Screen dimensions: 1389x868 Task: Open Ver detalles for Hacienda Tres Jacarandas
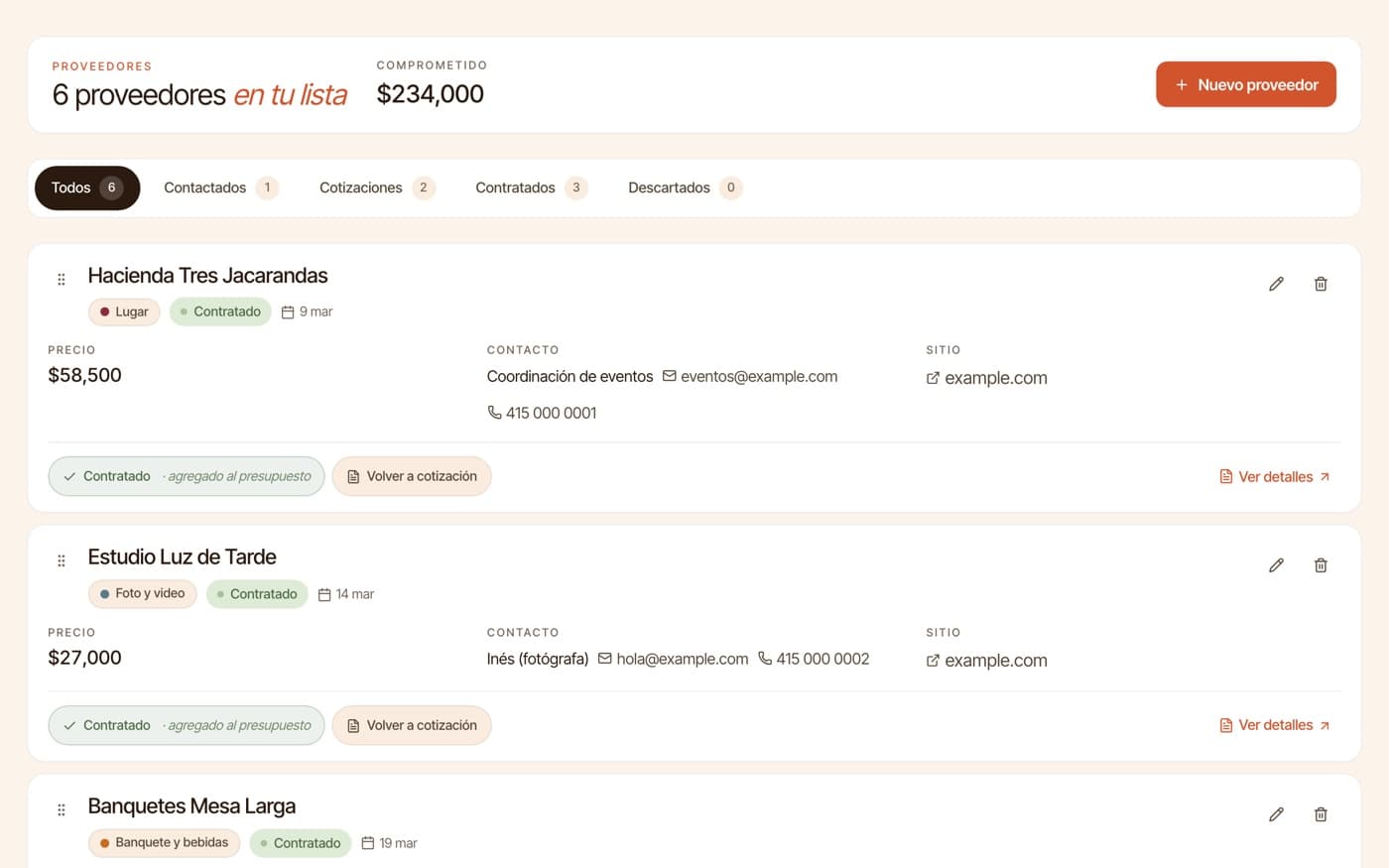pos(1275,477)
